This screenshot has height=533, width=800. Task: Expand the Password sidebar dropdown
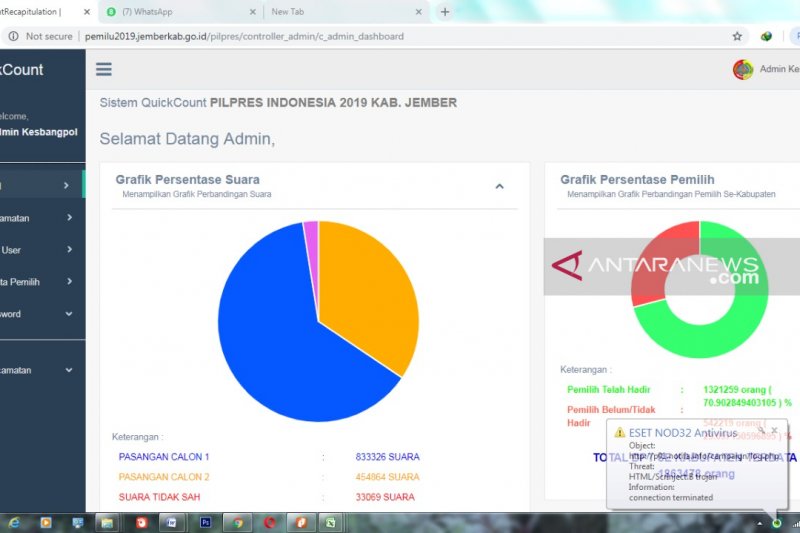point(69,314)
